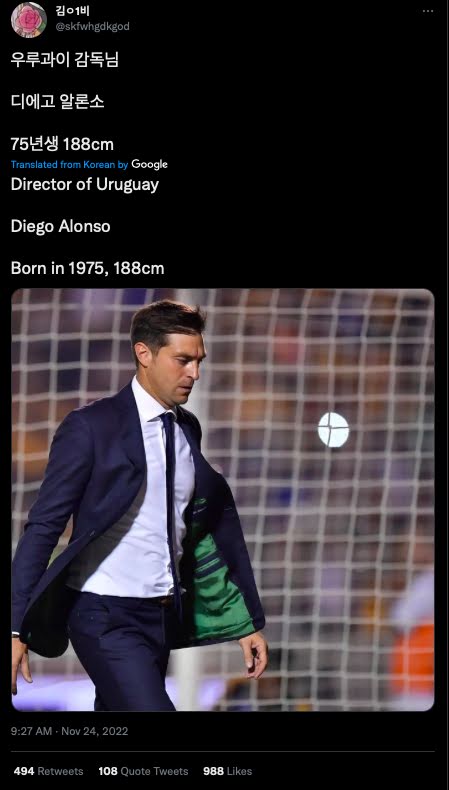This screenshot has width=449, height=790.
Task: Click the white soccer ball in the photo
Action: pyautogui.click(x=334, y=430)
